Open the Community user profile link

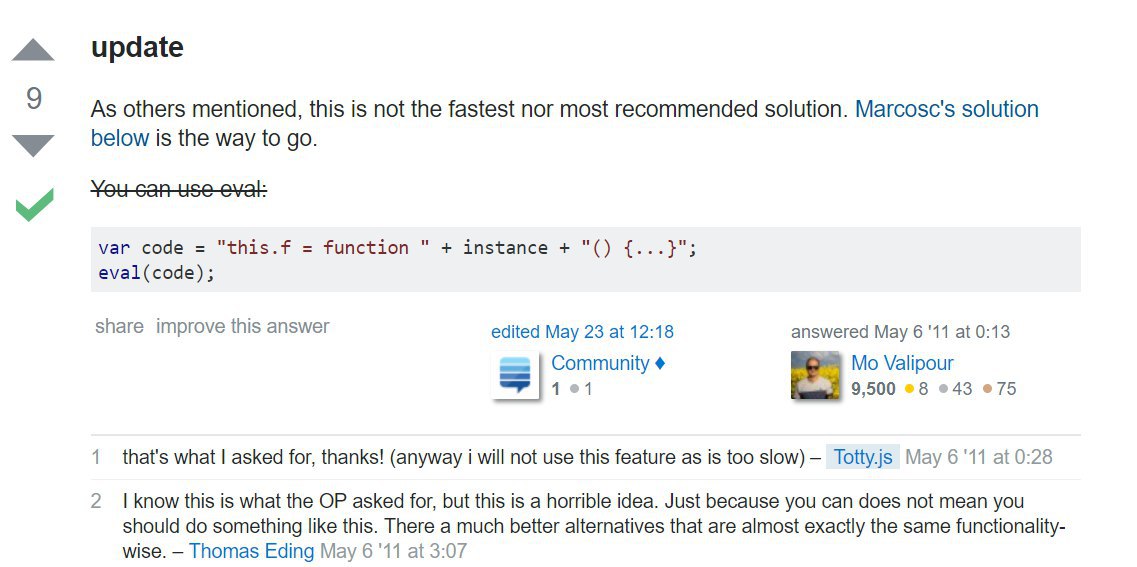[600, 363]
